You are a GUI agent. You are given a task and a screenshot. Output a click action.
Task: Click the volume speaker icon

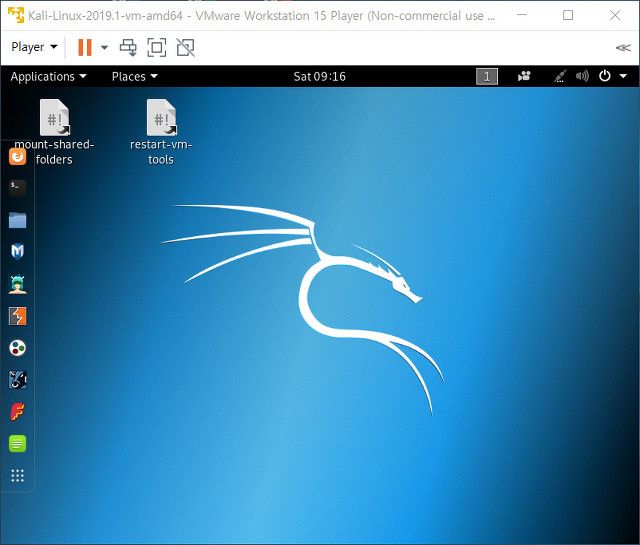pyautogui.click(x=582, y=76)
